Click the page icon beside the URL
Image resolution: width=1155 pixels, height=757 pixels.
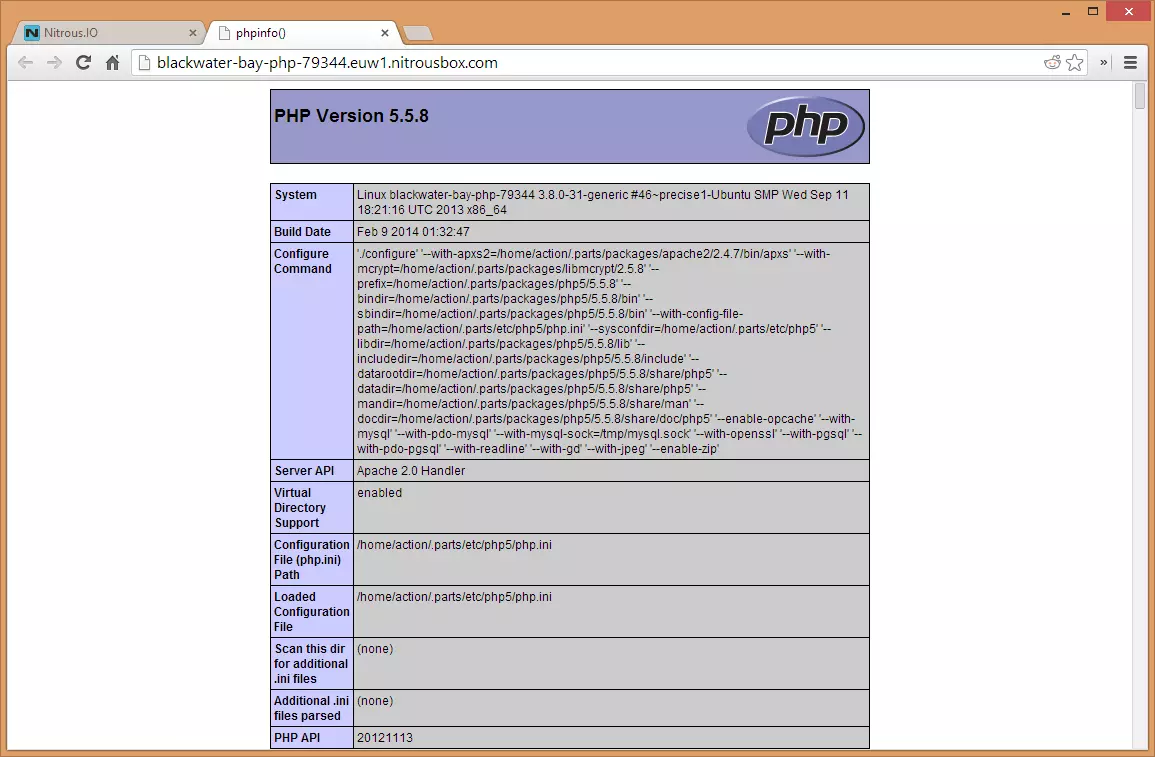click(x=144, y=63)
